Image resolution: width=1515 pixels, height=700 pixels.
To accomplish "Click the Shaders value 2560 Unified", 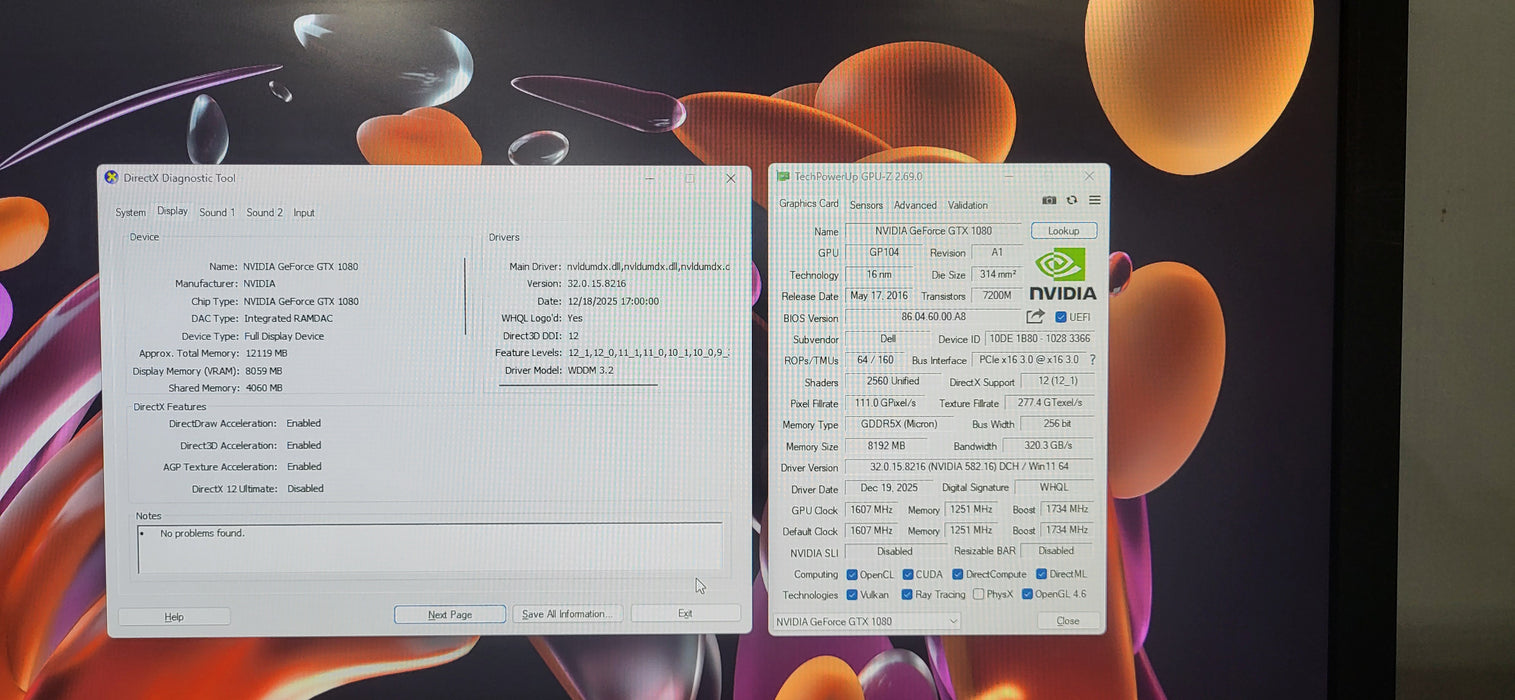I will [x=893, y=381].
